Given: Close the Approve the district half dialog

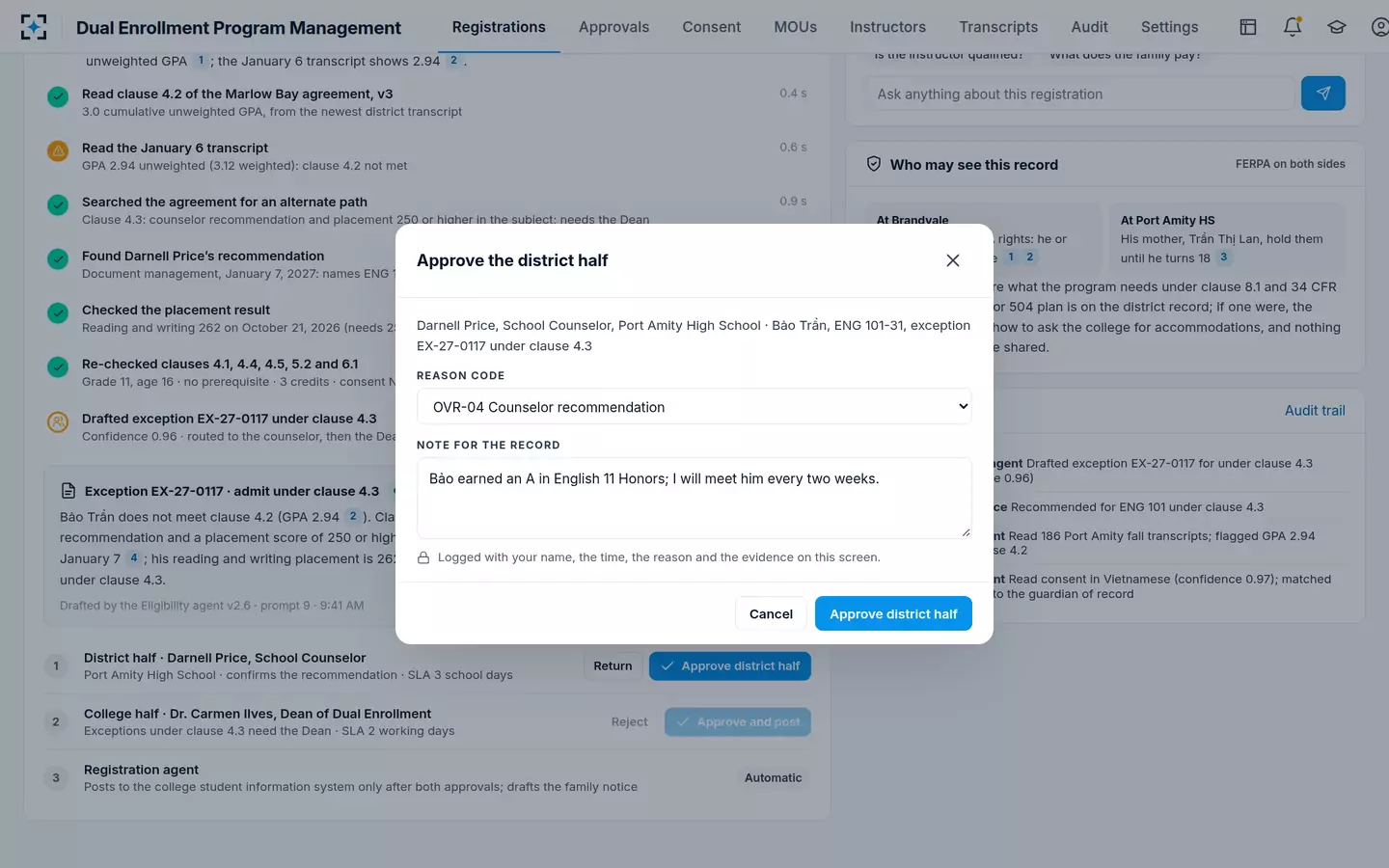Looking at the screenshot, I should (953, 260).
